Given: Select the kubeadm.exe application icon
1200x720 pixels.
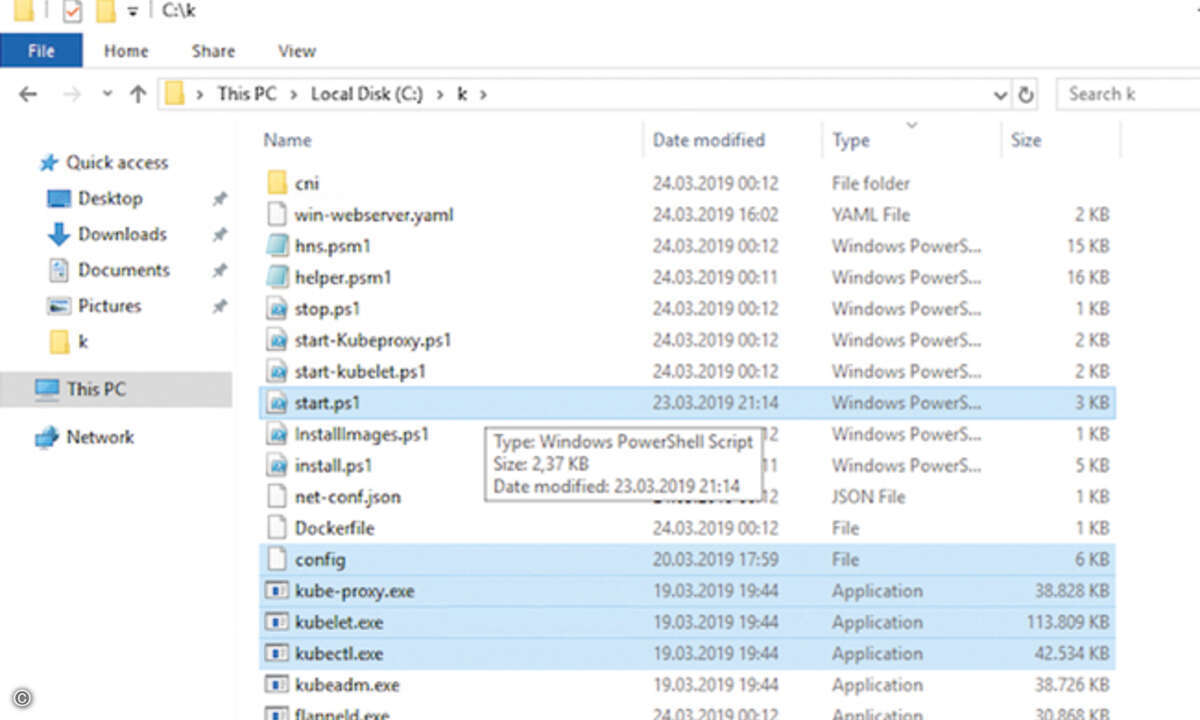Looking at the screenshot, I should 277,685.
